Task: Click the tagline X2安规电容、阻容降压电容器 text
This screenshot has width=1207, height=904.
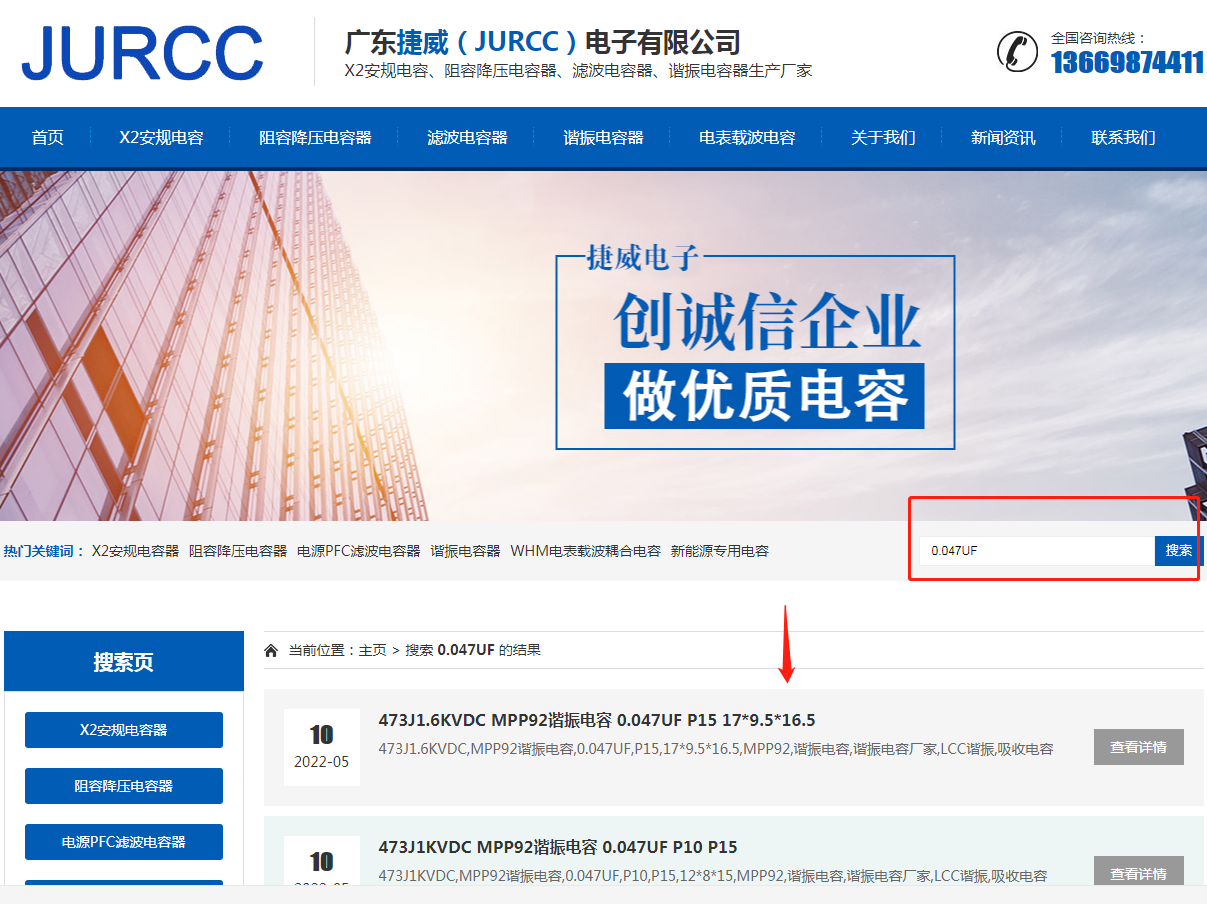Action: (x=578, y=71)
